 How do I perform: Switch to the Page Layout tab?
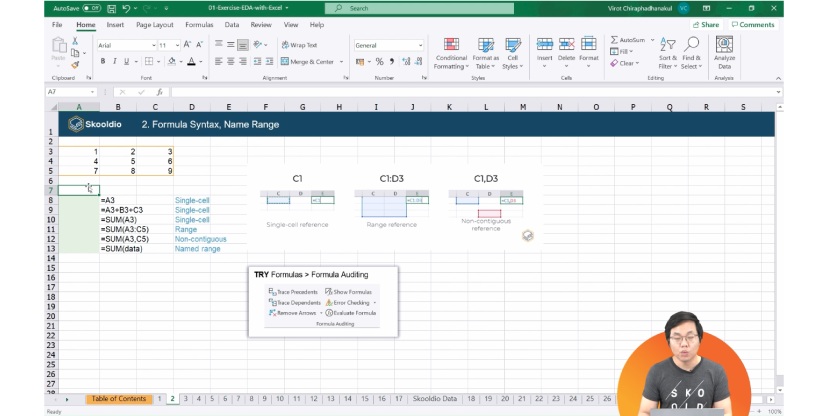(155, 25)
